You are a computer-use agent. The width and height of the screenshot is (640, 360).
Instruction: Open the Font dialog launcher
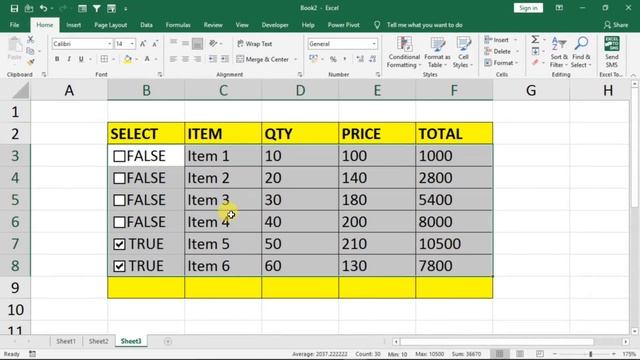tap(160, 75)
